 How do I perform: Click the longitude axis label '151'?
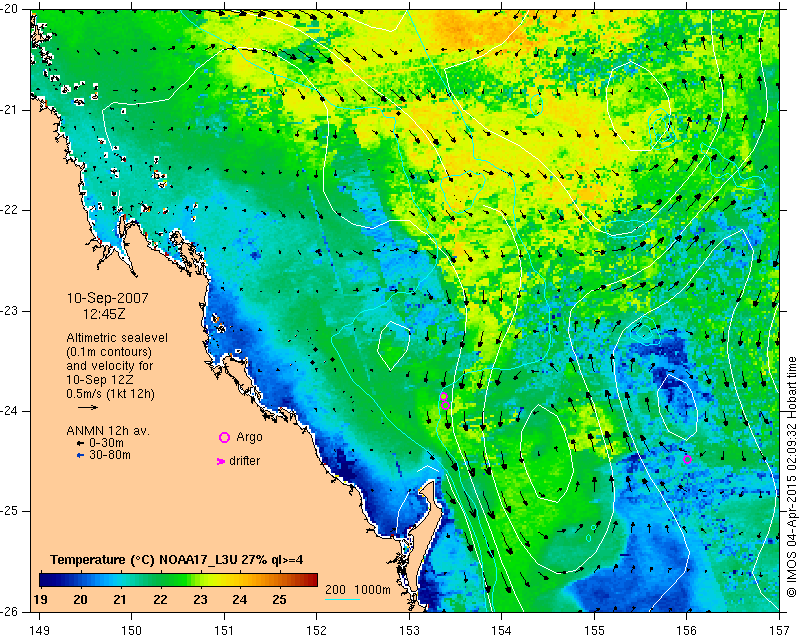224,631
